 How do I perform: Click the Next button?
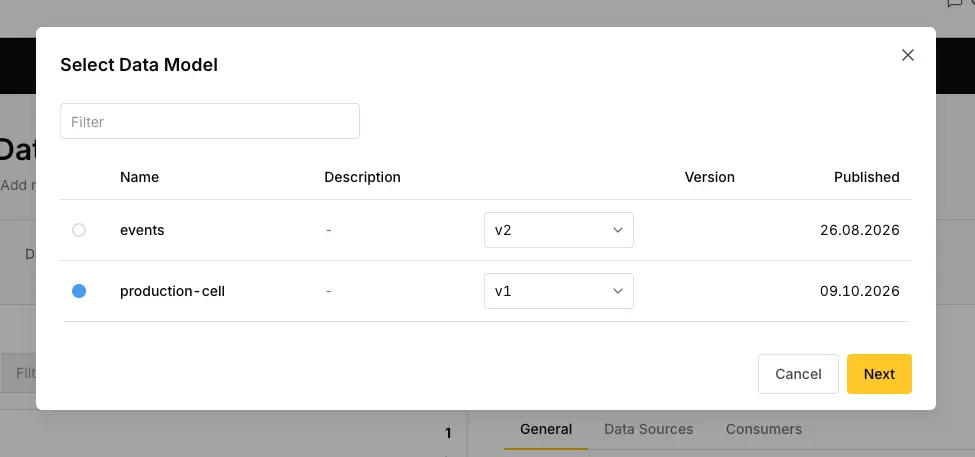[879, 374]
